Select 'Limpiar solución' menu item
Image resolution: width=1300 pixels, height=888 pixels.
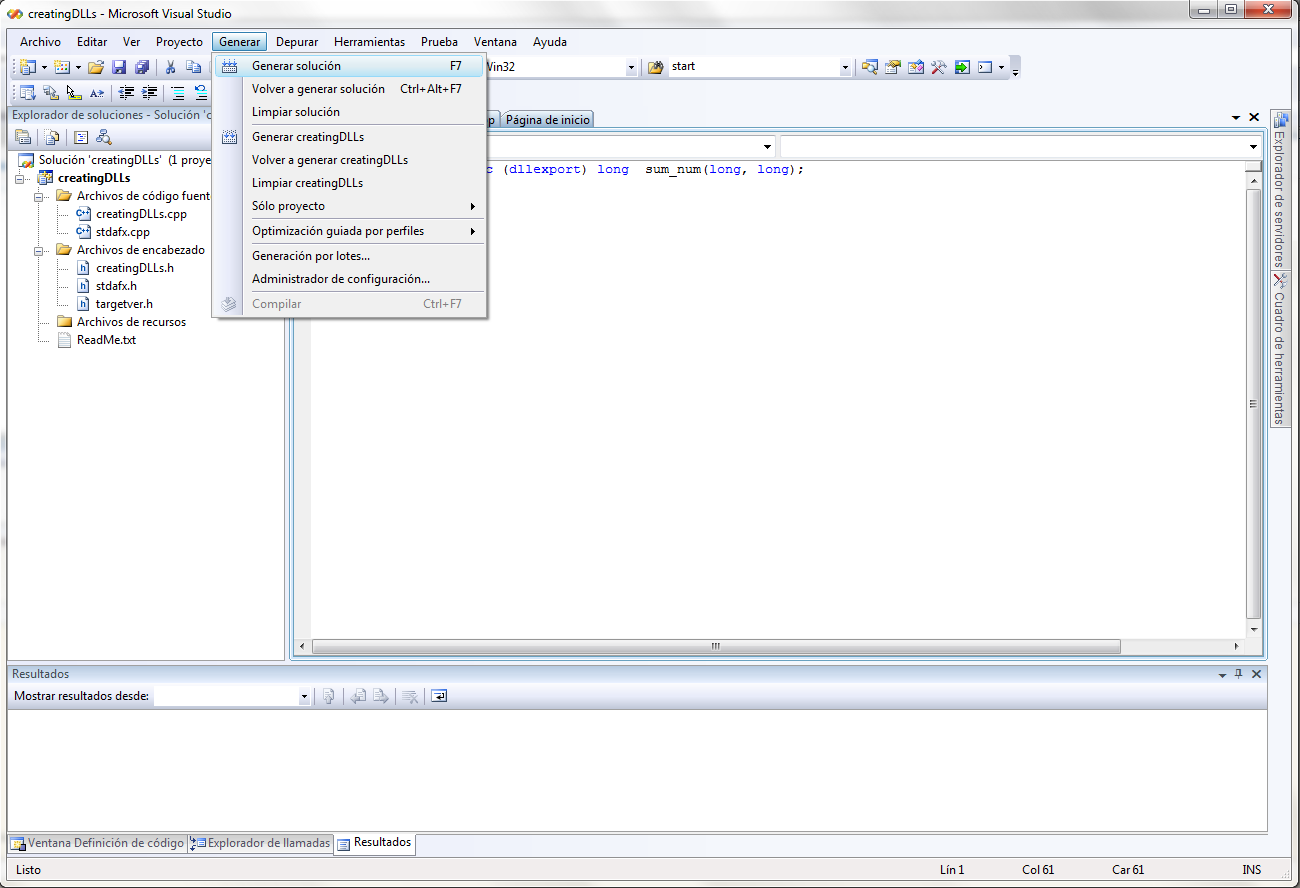click(x=349, y=112)
